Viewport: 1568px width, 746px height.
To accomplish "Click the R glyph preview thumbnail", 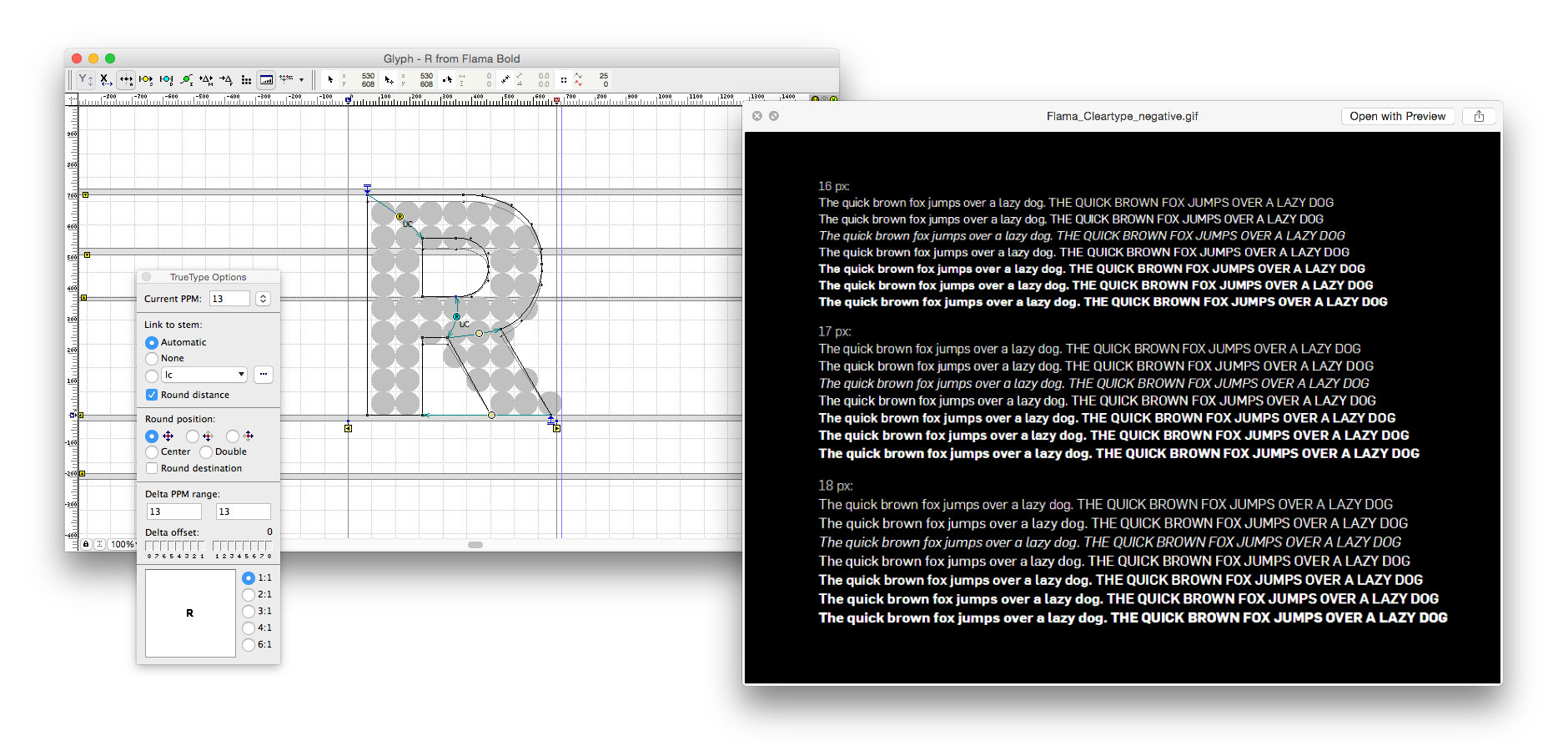I will tap(190, 613).
